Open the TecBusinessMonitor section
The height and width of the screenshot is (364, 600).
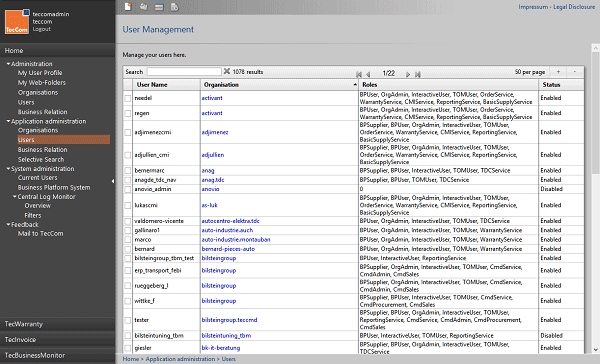tap(35, 356)
